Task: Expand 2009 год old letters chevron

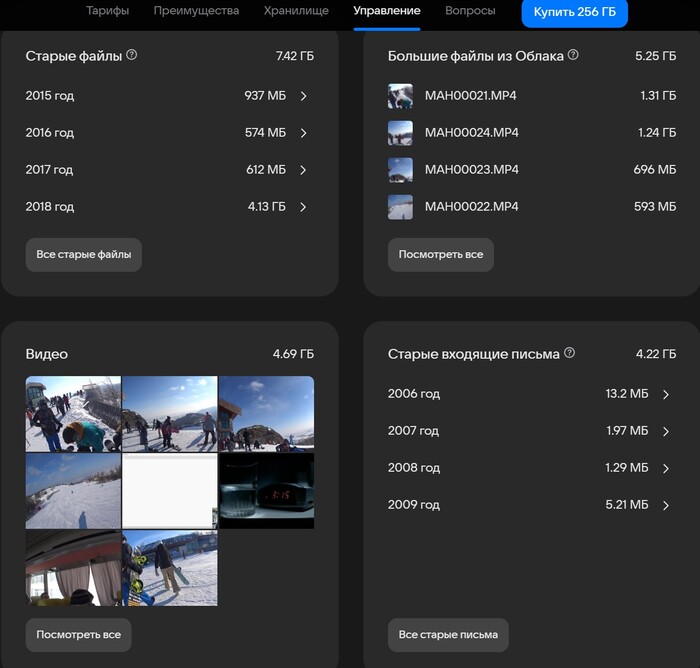Action: pyautogui.click(x=666, y=505)
